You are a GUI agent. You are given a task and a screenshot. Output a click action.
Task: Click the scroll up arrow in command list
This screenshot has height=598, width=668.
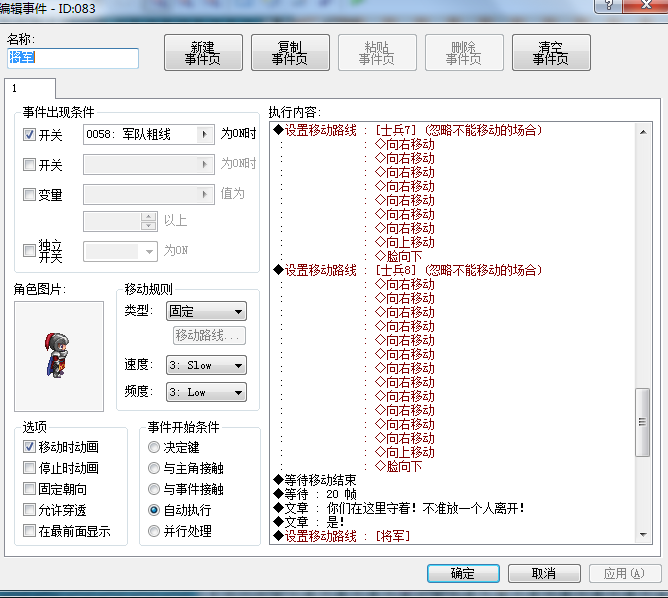643,132
